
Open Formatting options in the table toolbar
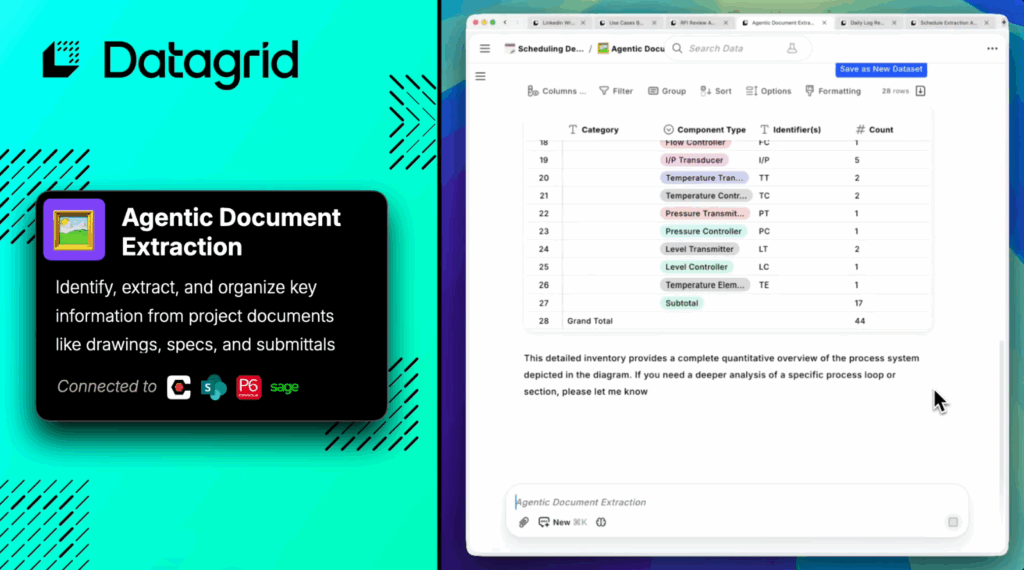pyautogui.click(x=832, y=91)
